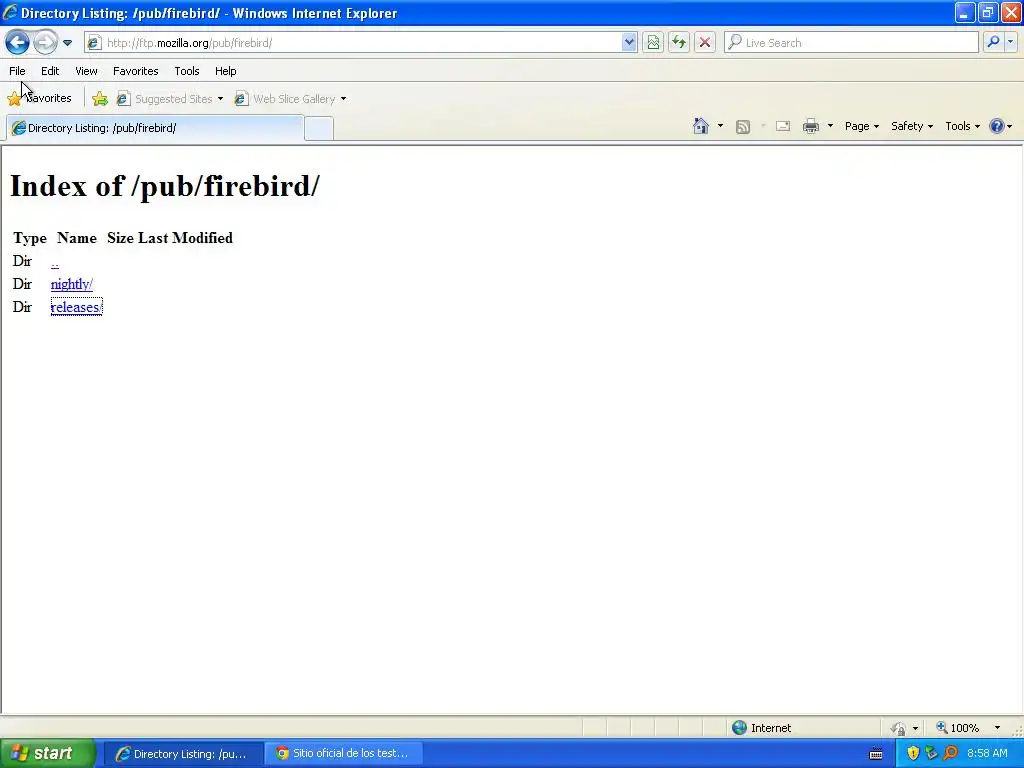This screenshot has height=768, width=1024.
Task: Follow the parent directory '..' link
Action: point(55,262)
